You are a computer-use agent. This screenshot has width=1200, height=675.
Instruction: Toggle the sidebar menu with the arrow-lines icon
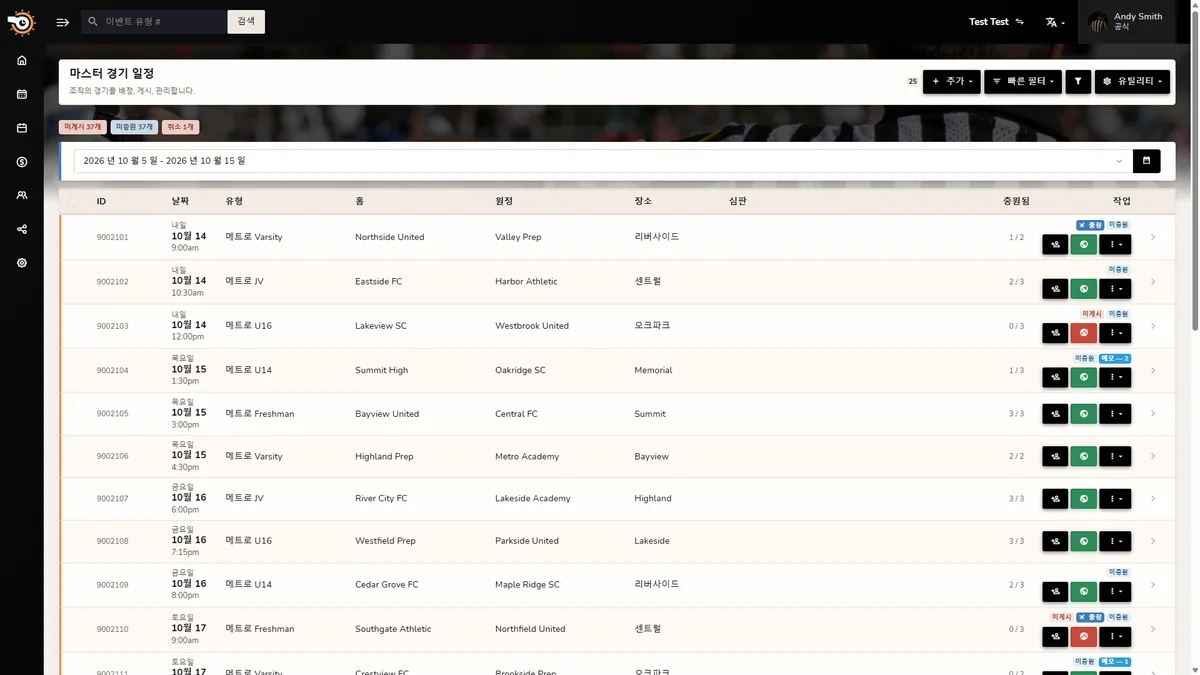coord(63,22)
